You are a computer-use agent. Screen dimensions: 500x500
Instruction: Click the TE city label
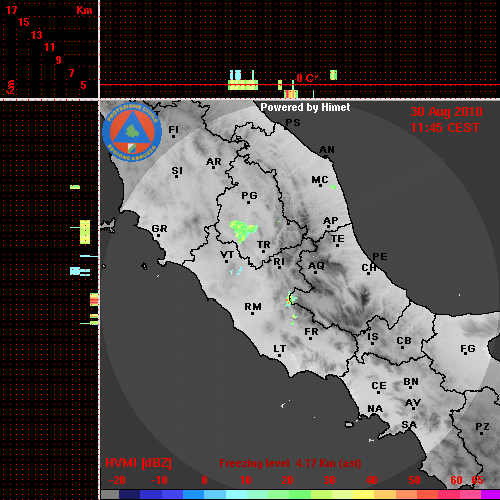338,239
